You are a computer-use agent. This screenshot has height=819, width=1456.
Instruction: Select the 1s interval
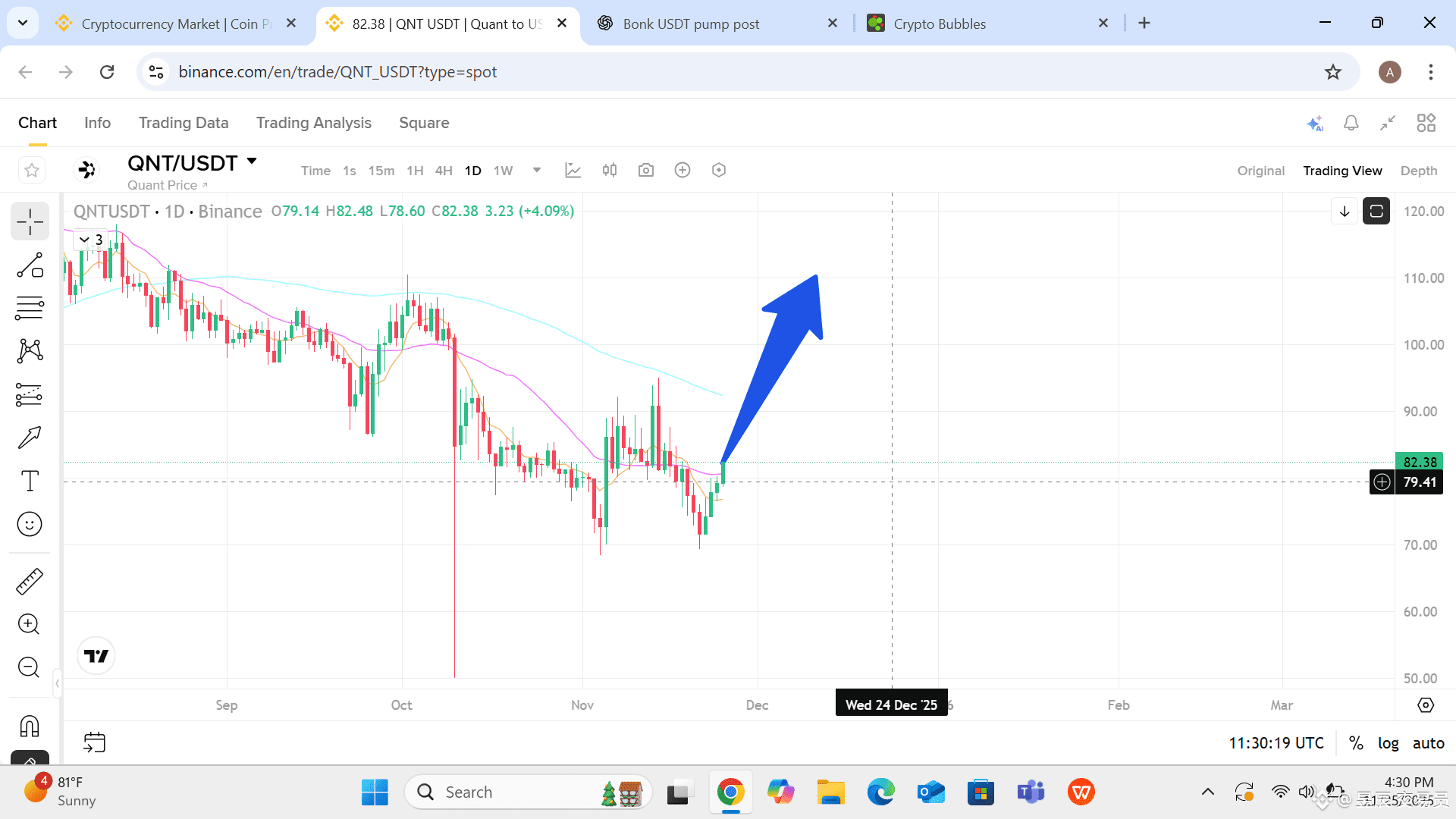point(349,171)
